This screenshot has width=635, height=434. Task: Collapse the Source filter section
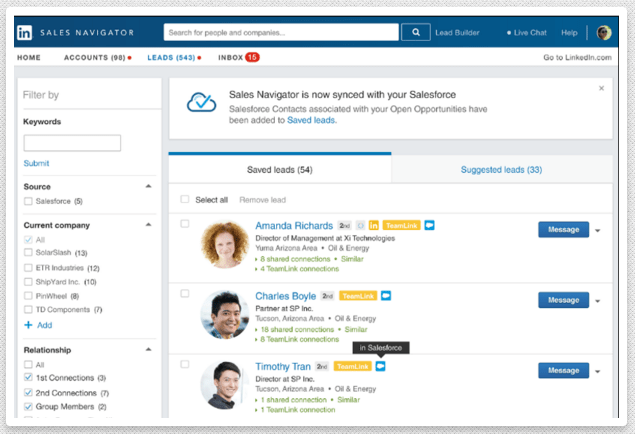tap(148, 186)
